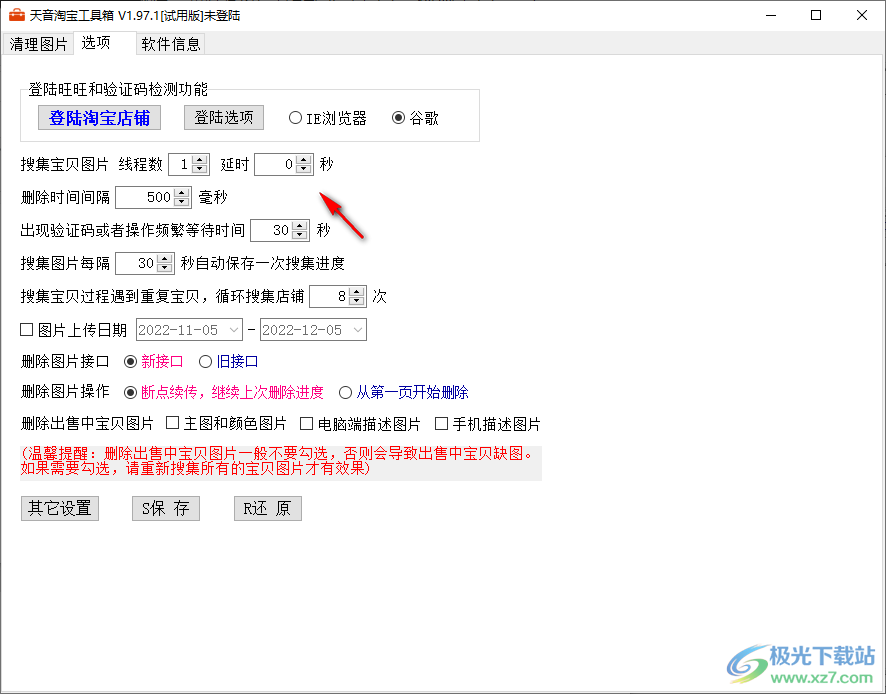Check the 手机描述图片 checkbox

pos(441,423)
